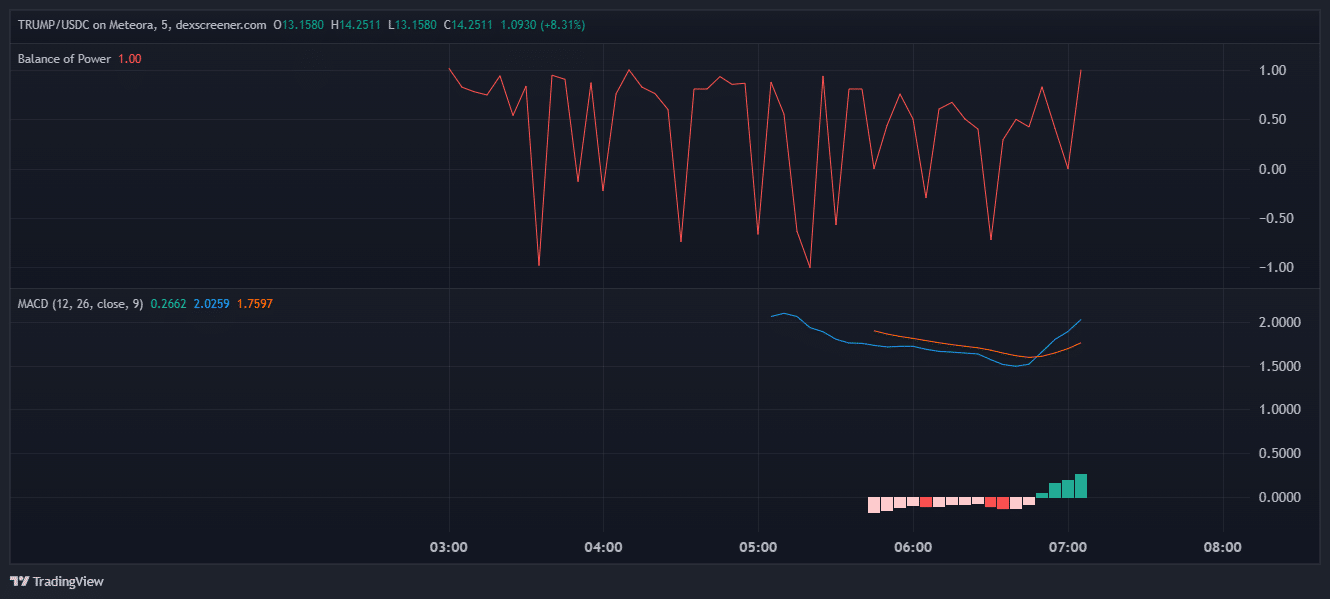Viewport: 1330px width, 599px height.
Task: Click the 04:00 time axis label
Action: [604, 547]
